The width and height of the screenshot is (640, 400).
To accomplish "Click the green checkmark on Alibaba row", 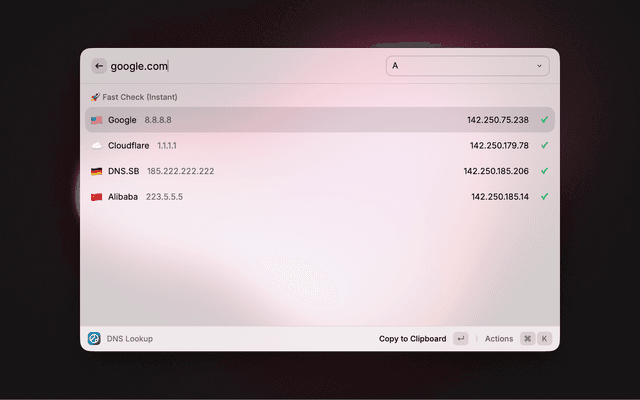I will point(545,197).
